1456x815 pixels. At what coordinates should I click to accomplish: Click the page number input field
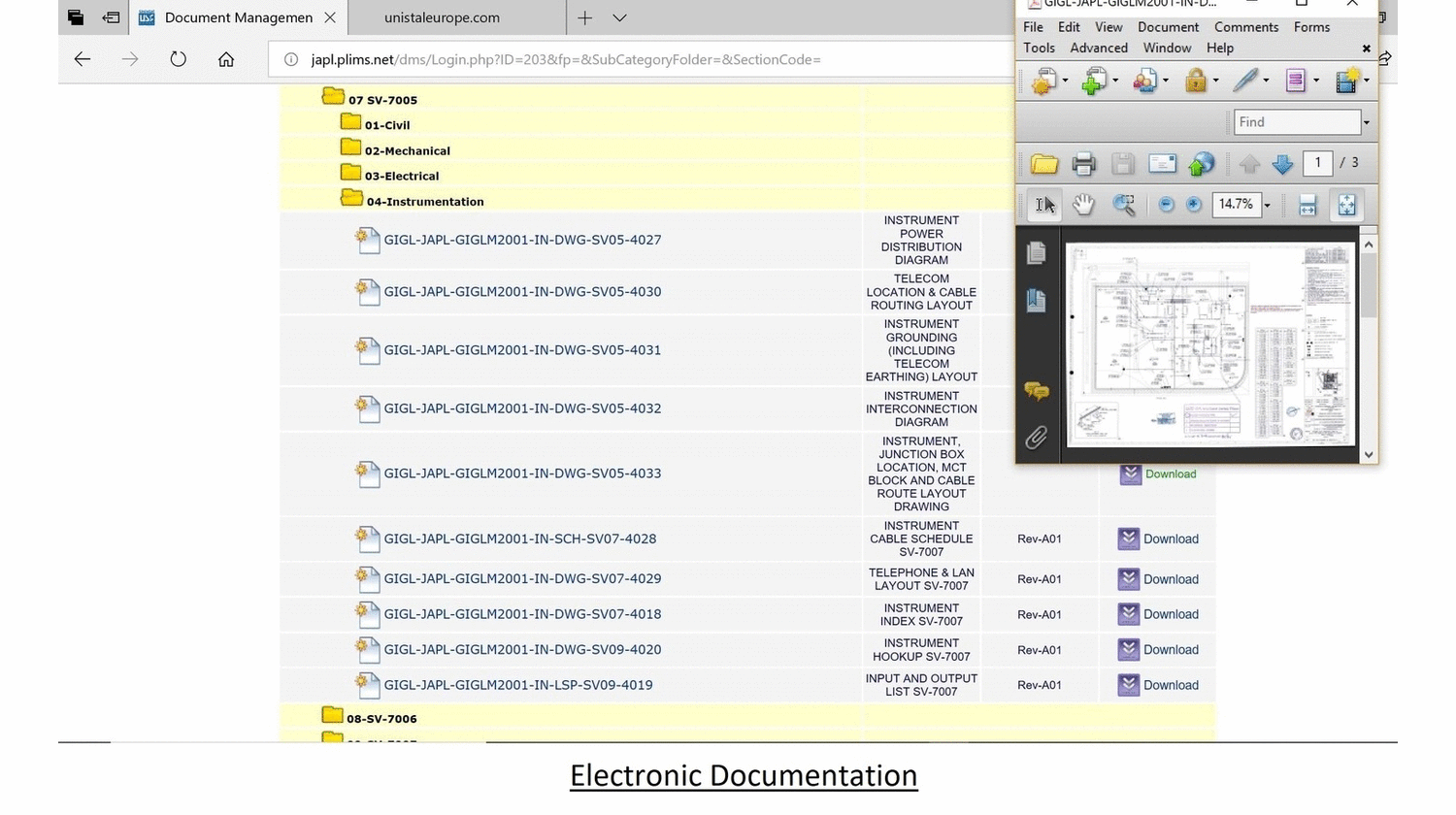1317,163
